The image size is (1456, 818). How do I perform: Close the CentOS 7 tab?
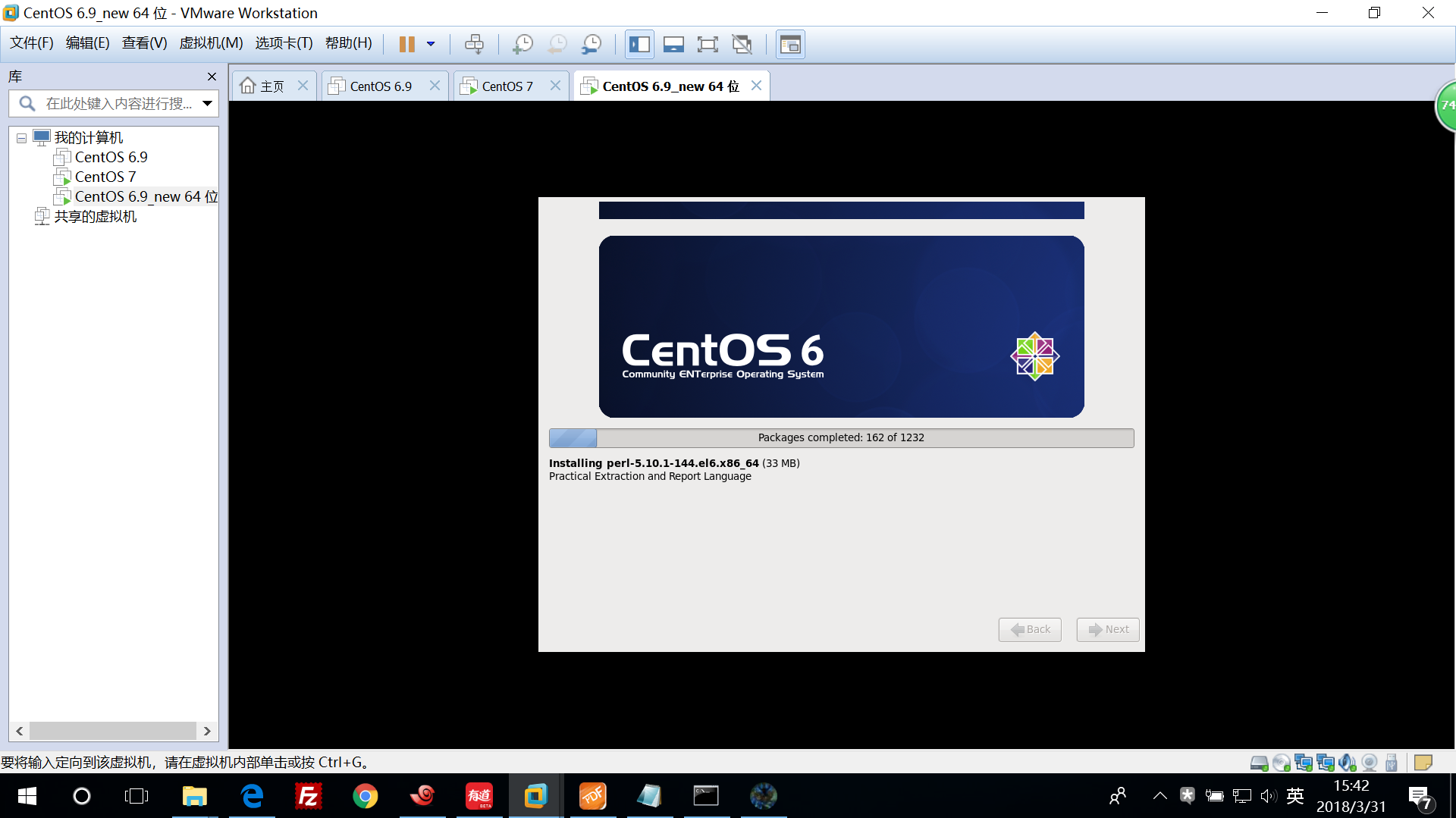[555, 86]
